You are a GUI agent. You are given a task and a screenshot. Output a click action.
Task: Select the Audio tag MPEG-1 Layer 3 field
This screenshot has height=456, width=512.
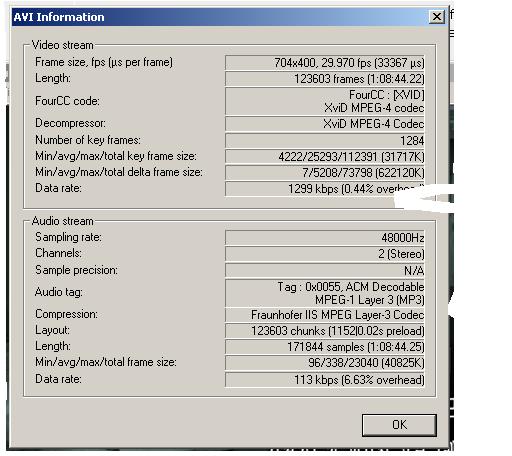pyautogui.click(x=325, y=293)
